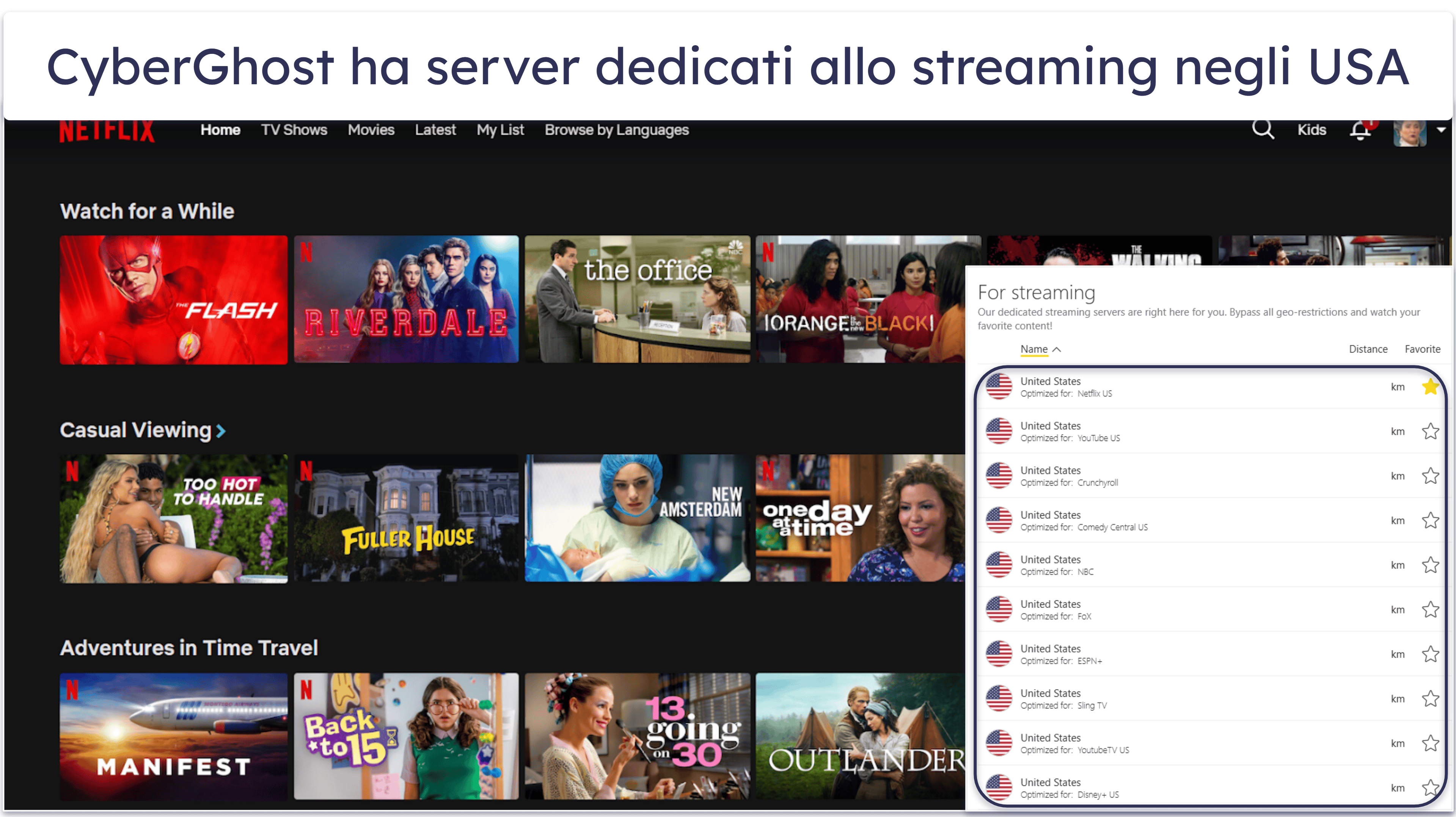This screenshot has width=1456, height=817.
Task: Open the Movies menu item
Action: (371, 130)
